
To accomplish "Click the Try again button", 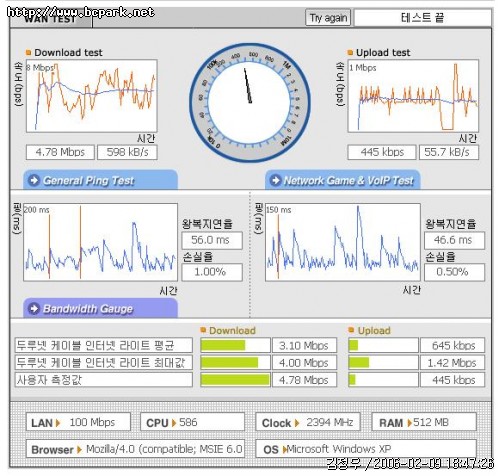I will 328,18.
